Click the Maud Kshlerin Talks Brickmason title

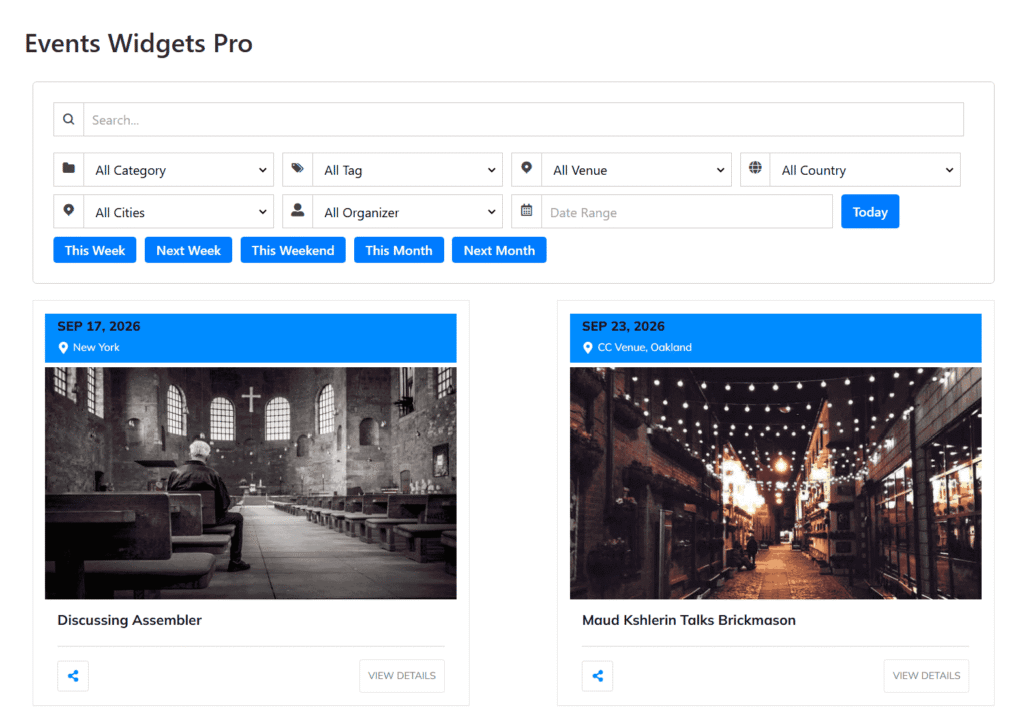[689, 620]
